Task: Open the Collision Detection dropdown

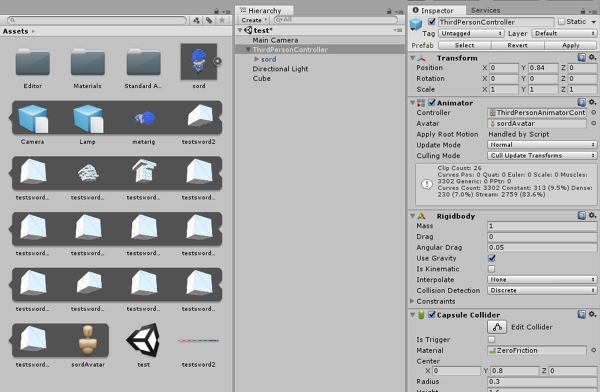Action: pos(542,290)
